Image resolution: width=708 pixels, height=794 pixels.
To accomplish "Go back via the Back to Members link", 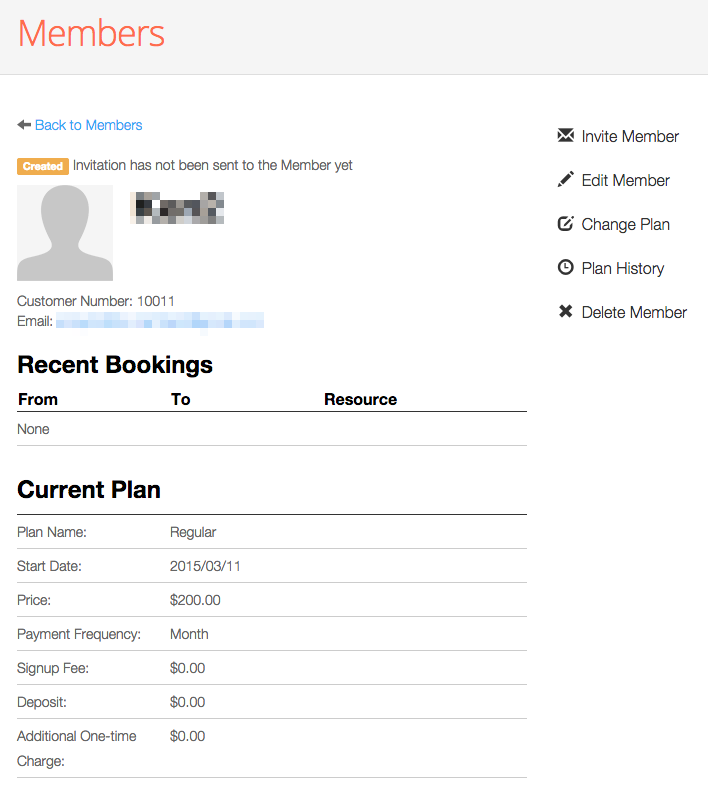I will tap(88, 125).
